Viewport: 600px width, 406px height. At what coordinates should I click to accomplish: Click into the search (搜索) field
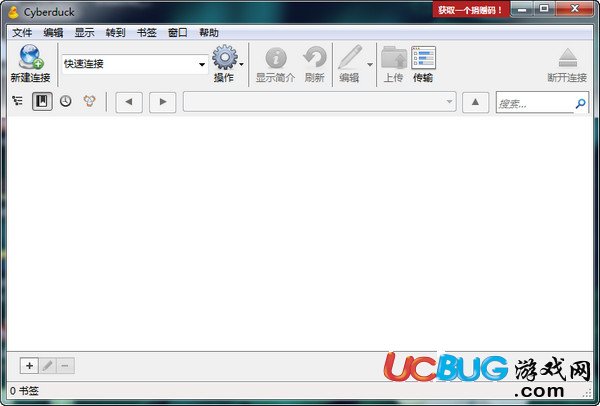(x=535, y=103)
